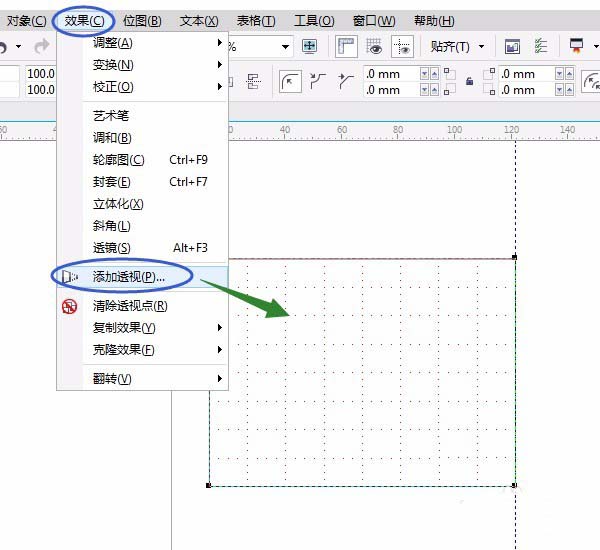Image resolution: width=600 pixels, height=550 pixels.
Task: Click the lower 100.0 scale field
Action: click(x=41, y=90)
